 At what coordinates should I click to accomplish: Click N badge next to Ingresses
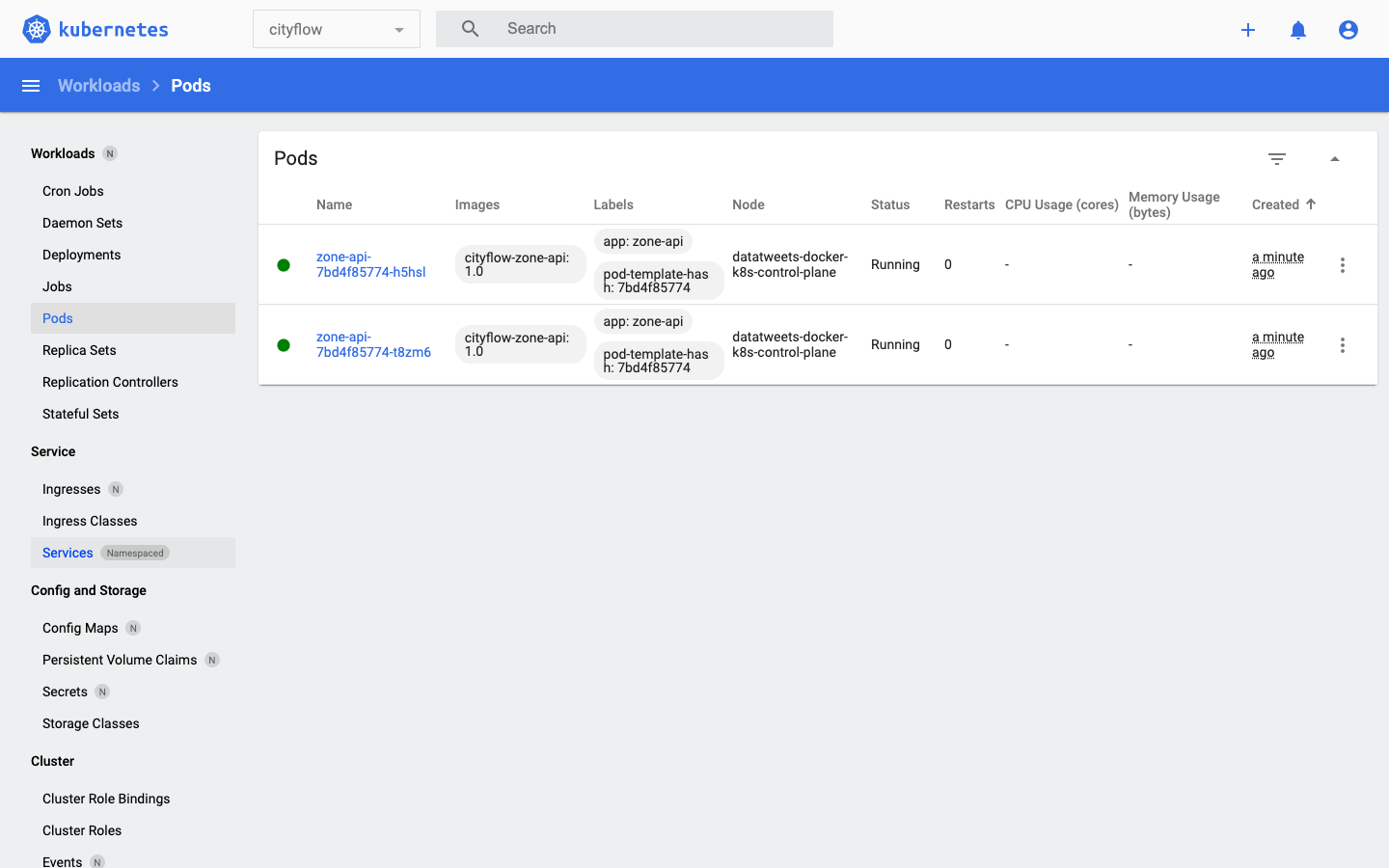click(x=116, y=489)
